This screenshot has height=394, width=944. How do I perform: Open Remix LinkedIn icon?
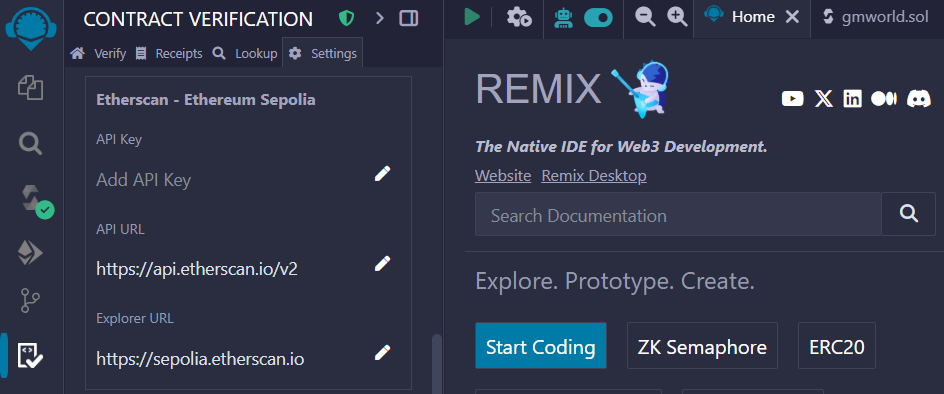[x=852, y=98]
